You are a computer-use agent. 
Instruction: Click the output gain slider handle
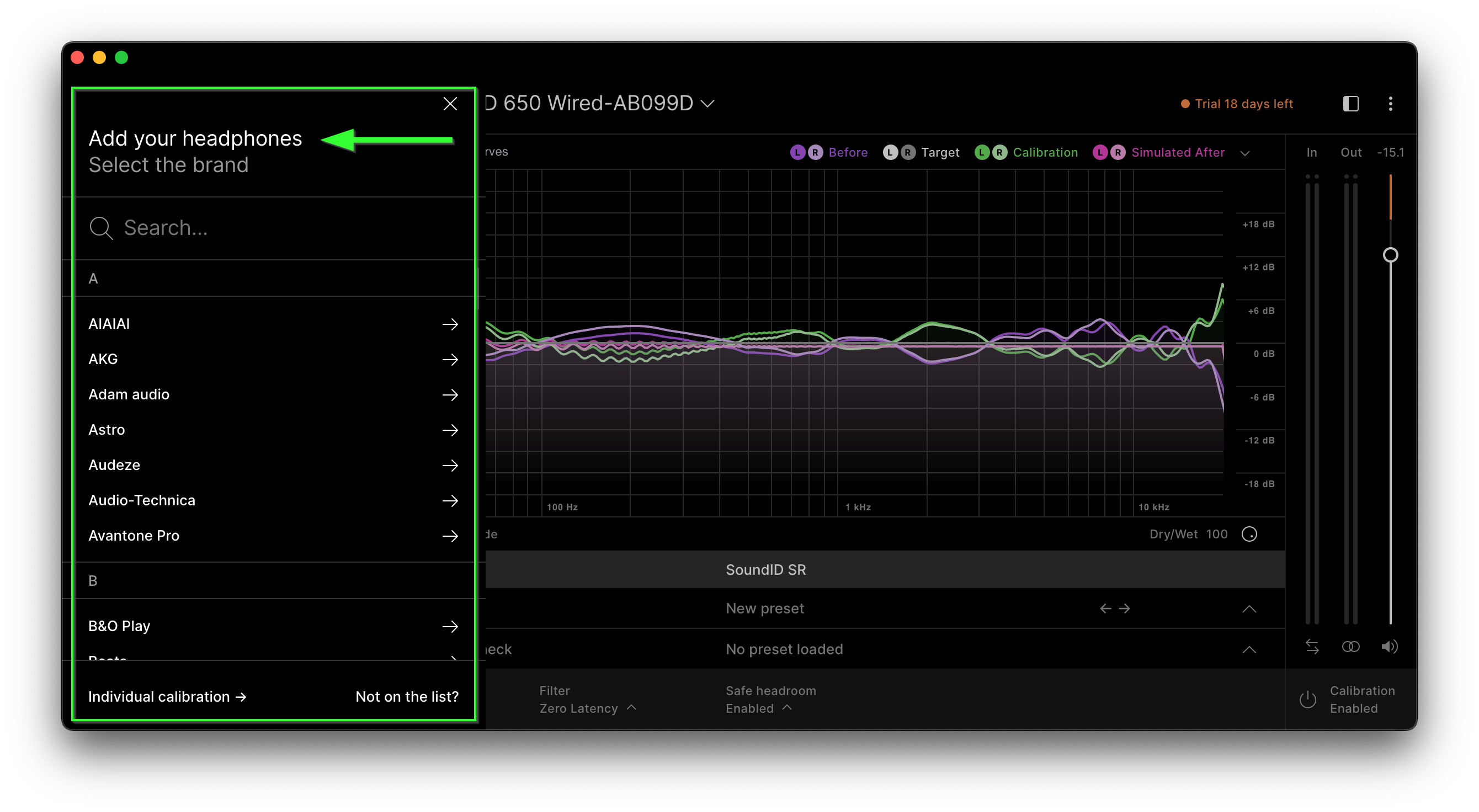(x=1390, y=255)
